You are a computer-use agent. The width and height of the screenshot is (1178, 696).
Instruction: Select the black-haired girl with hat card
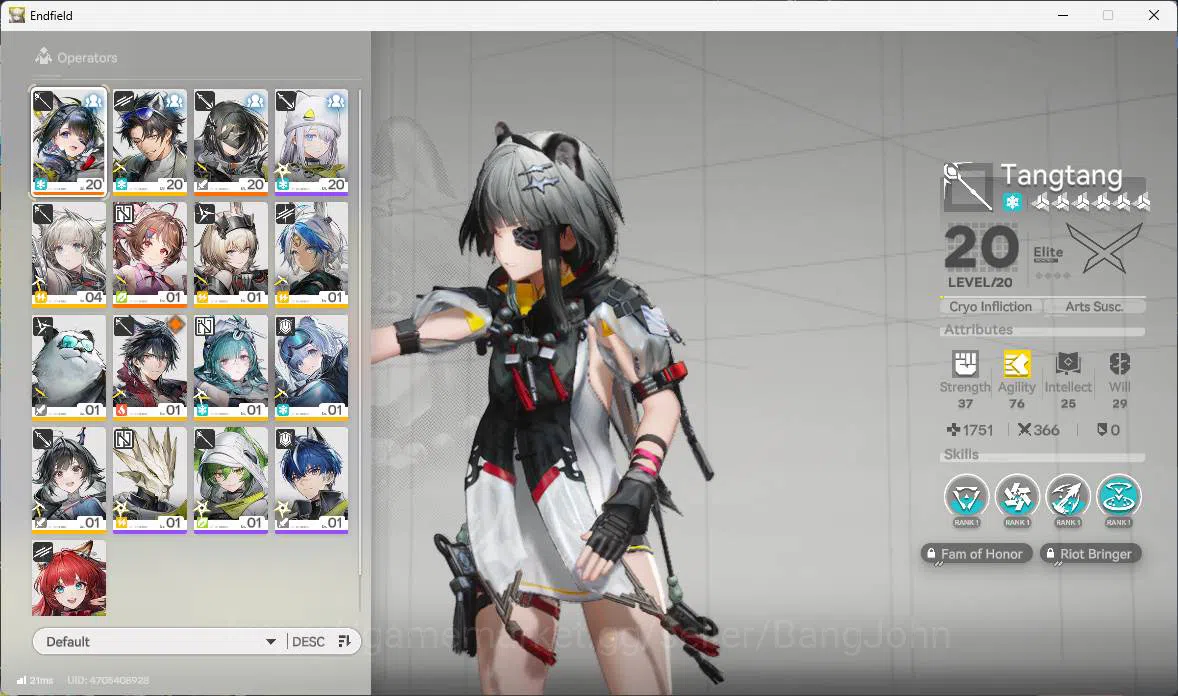68,480
